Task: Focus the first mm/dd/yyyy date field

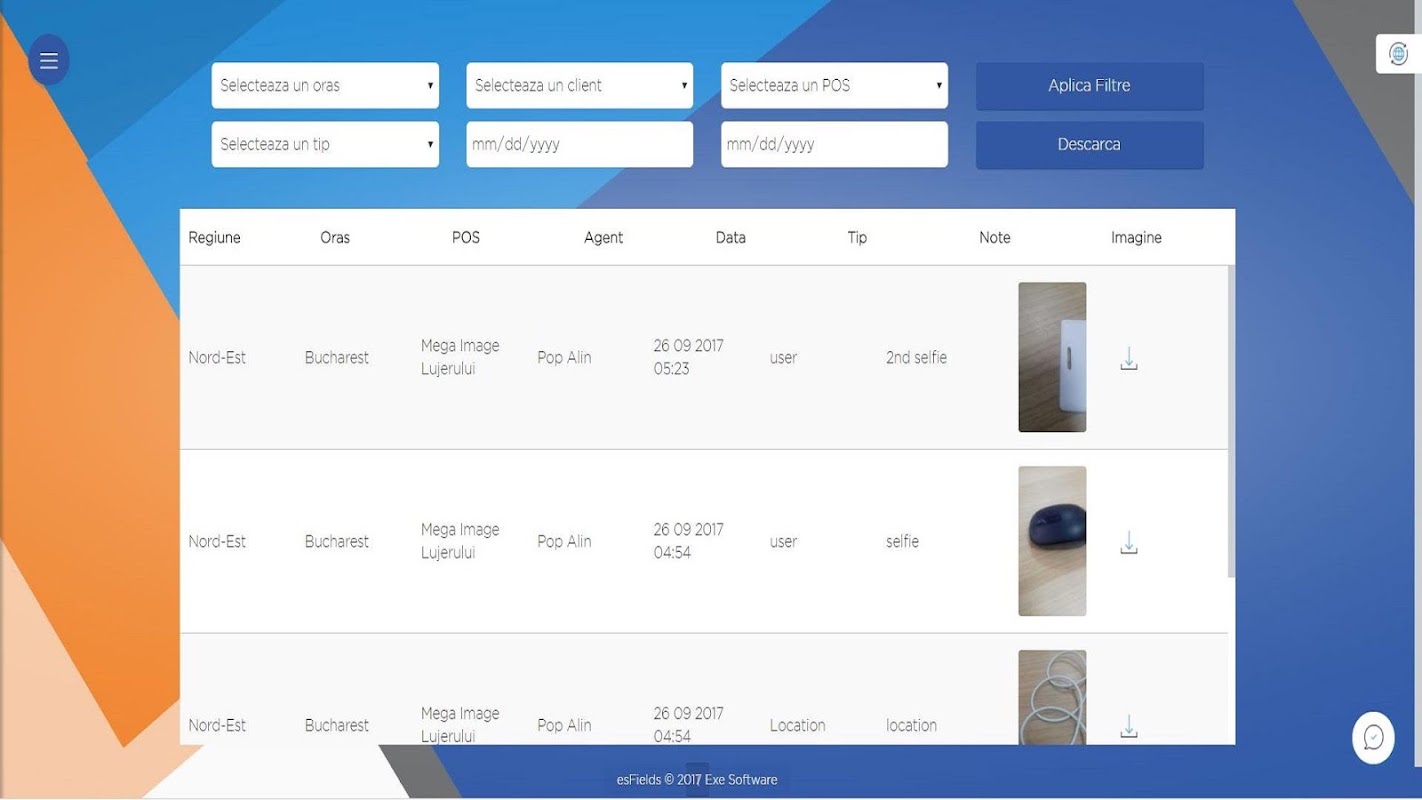Action: click(580, 144)
